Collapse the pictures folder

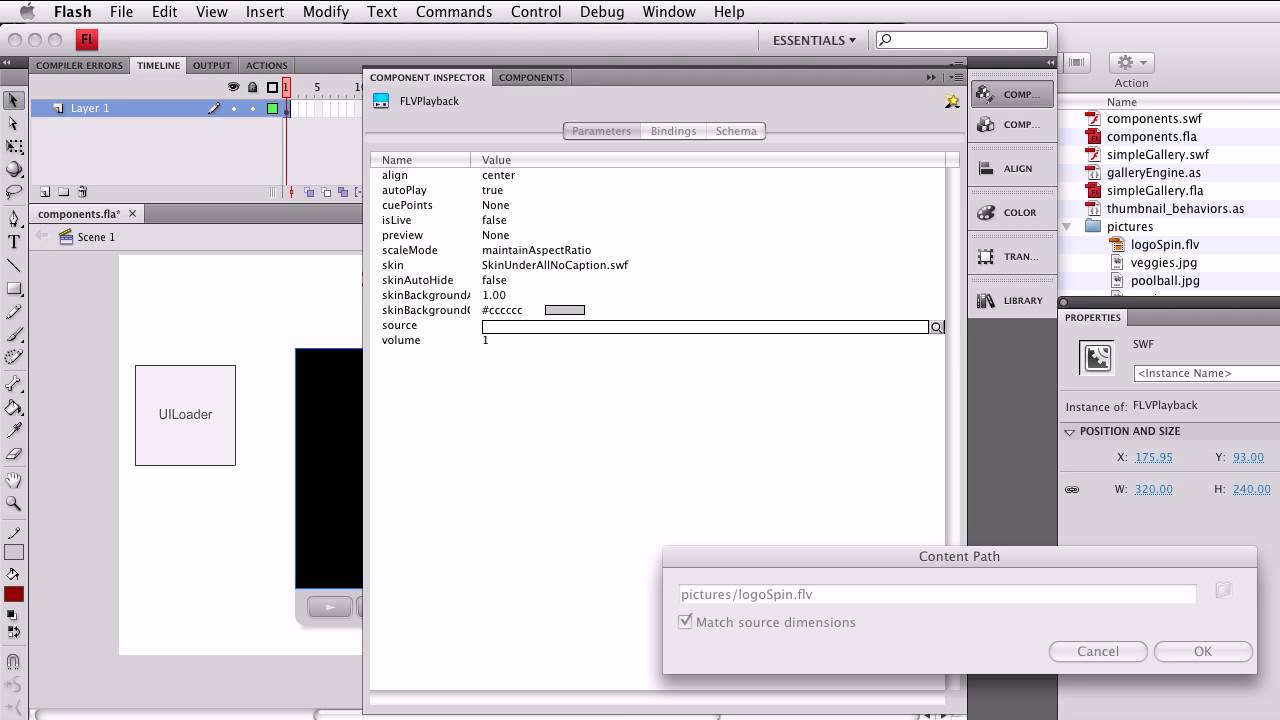click(x=1067, y=227)
